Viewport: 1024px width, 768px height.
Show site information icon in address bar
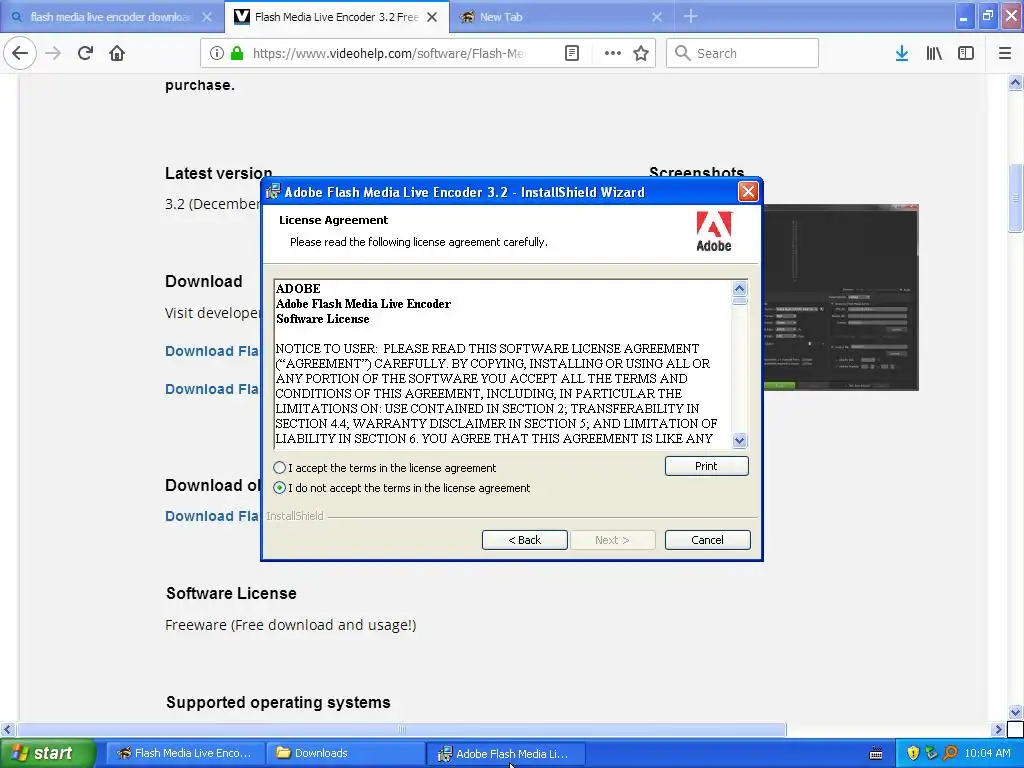tap(217, 53)
